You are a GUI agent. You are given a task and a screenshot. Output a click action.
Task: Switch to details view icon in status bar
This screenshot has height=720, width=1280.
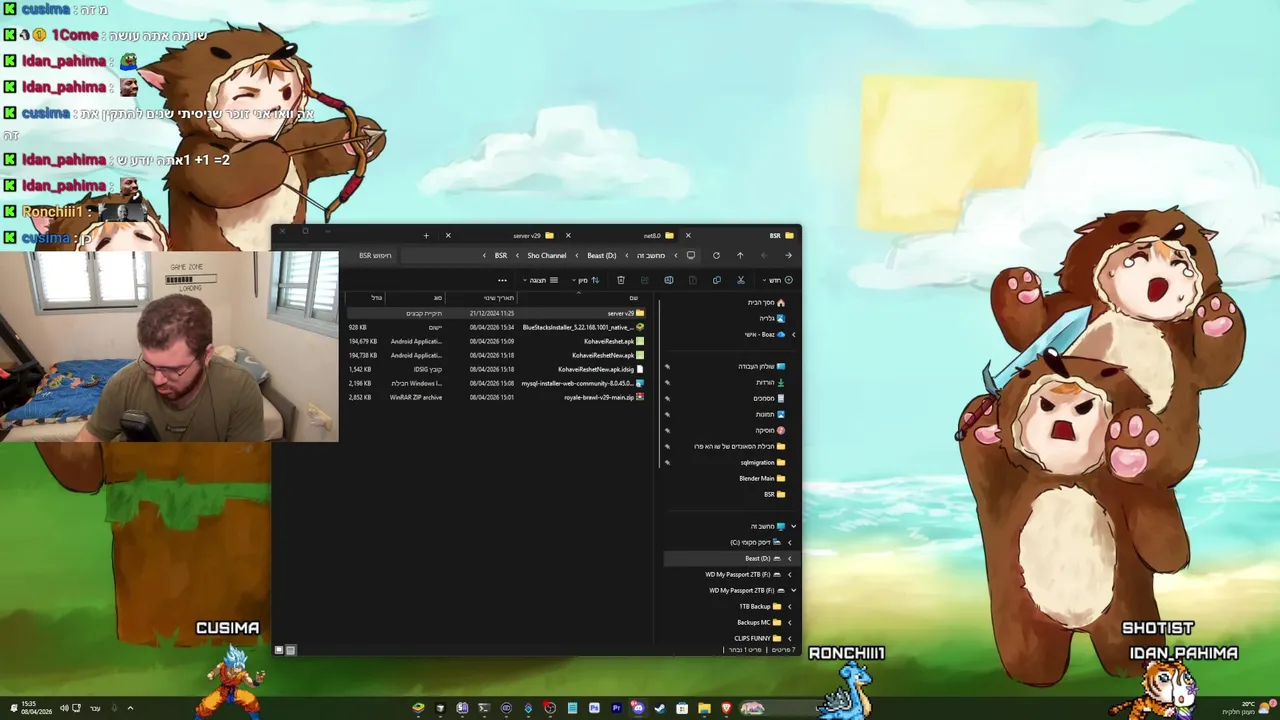click(x=291, y=650)
